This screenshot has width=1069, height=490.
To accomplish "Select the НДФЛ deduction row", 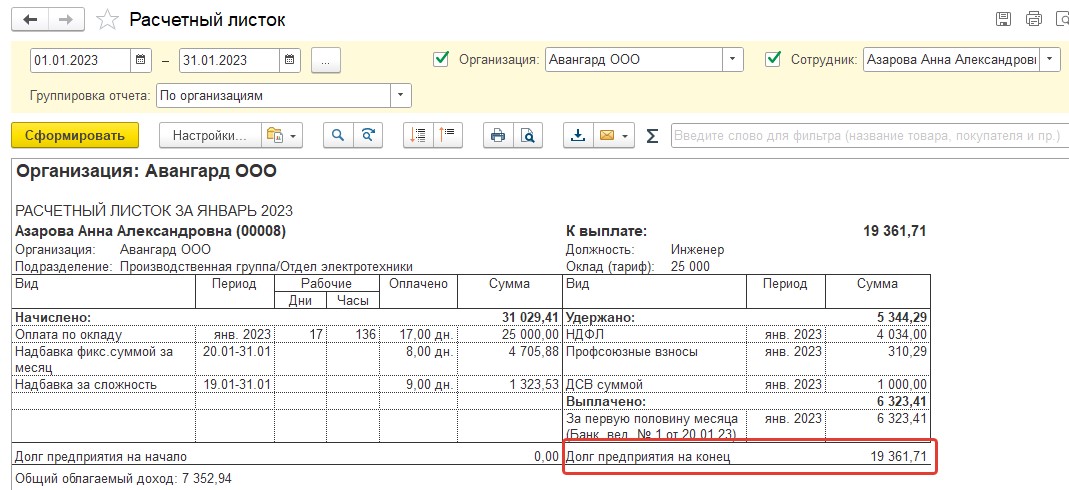I will tap(747, 335).
